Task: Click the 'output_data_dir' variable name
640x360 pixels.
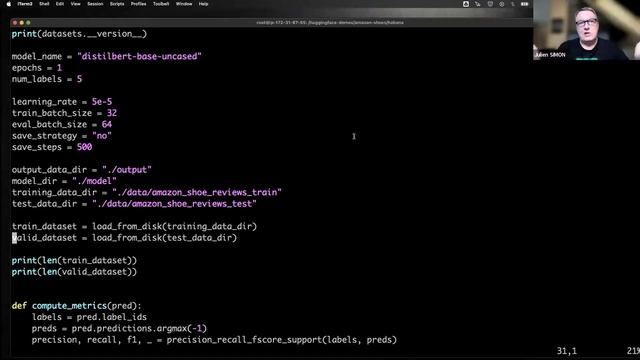Action: 49,170
